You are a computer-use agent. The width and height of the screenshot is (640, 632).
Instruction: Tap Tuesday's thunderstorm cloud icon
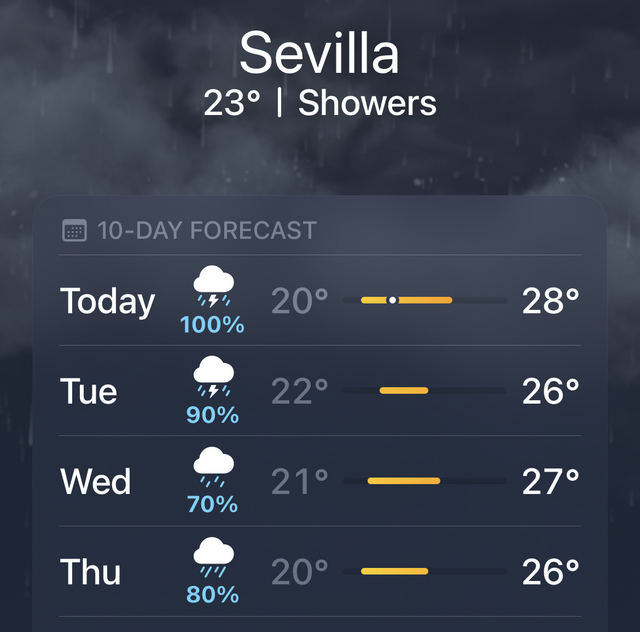pyautogui.click(x=213, y=376)
